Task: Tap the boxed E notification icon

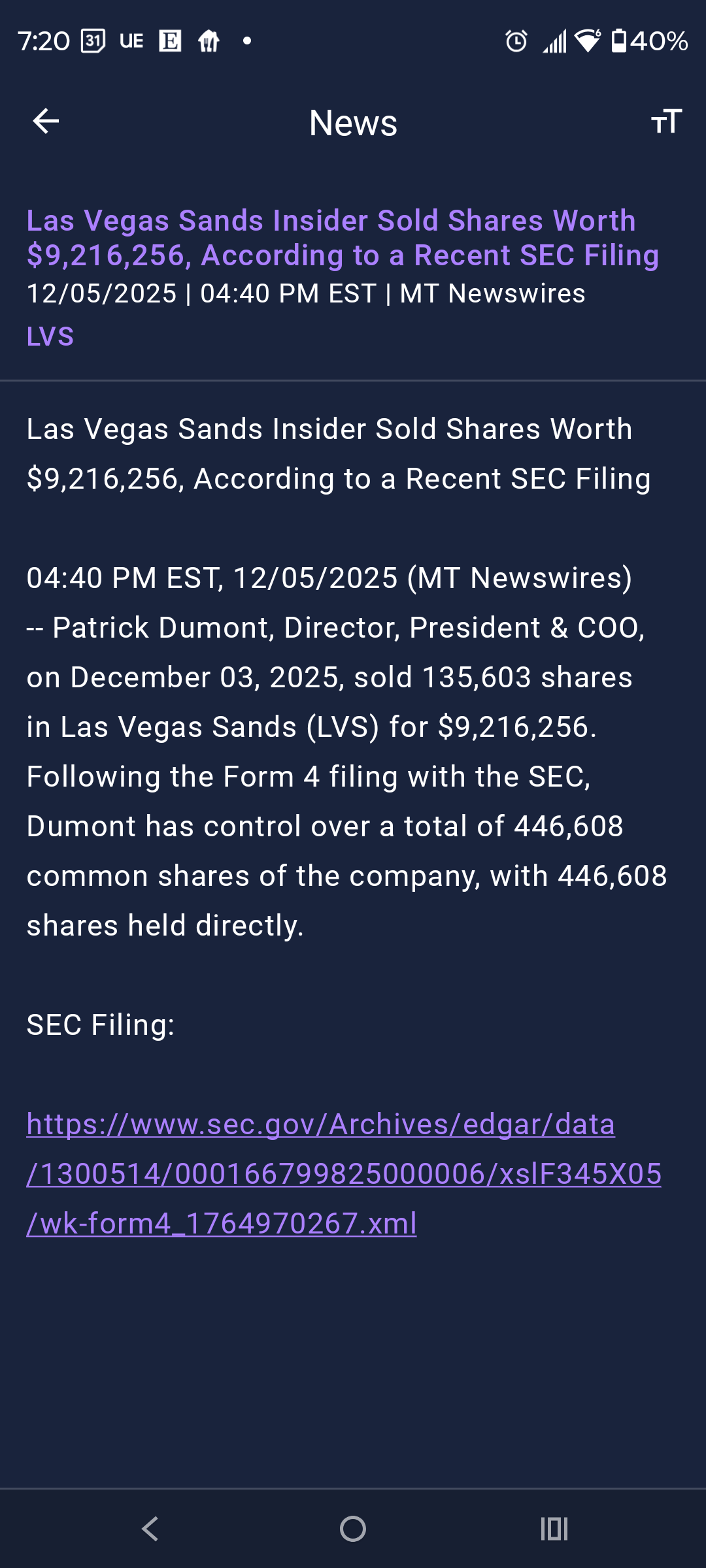Action: tap(170, 41)
